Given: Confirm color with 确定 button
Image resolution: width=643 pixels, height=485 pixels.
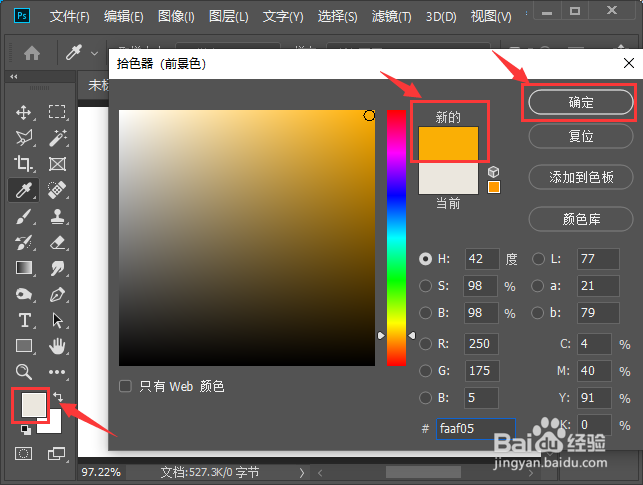Looking at the screenshot, I should [581, 102].
